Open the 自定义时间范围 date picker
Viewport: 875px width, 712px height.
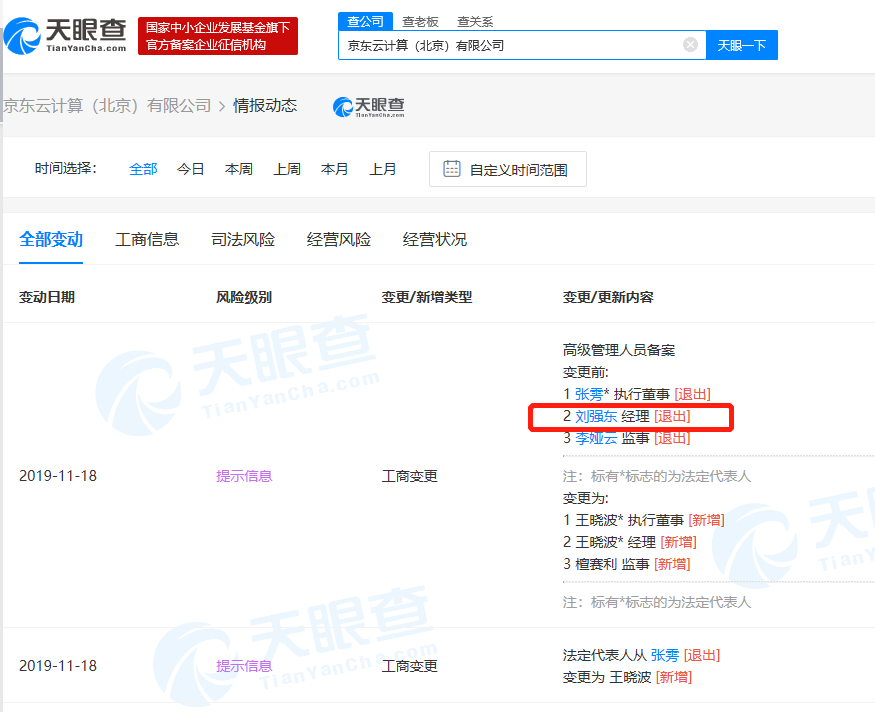(518, 170)
